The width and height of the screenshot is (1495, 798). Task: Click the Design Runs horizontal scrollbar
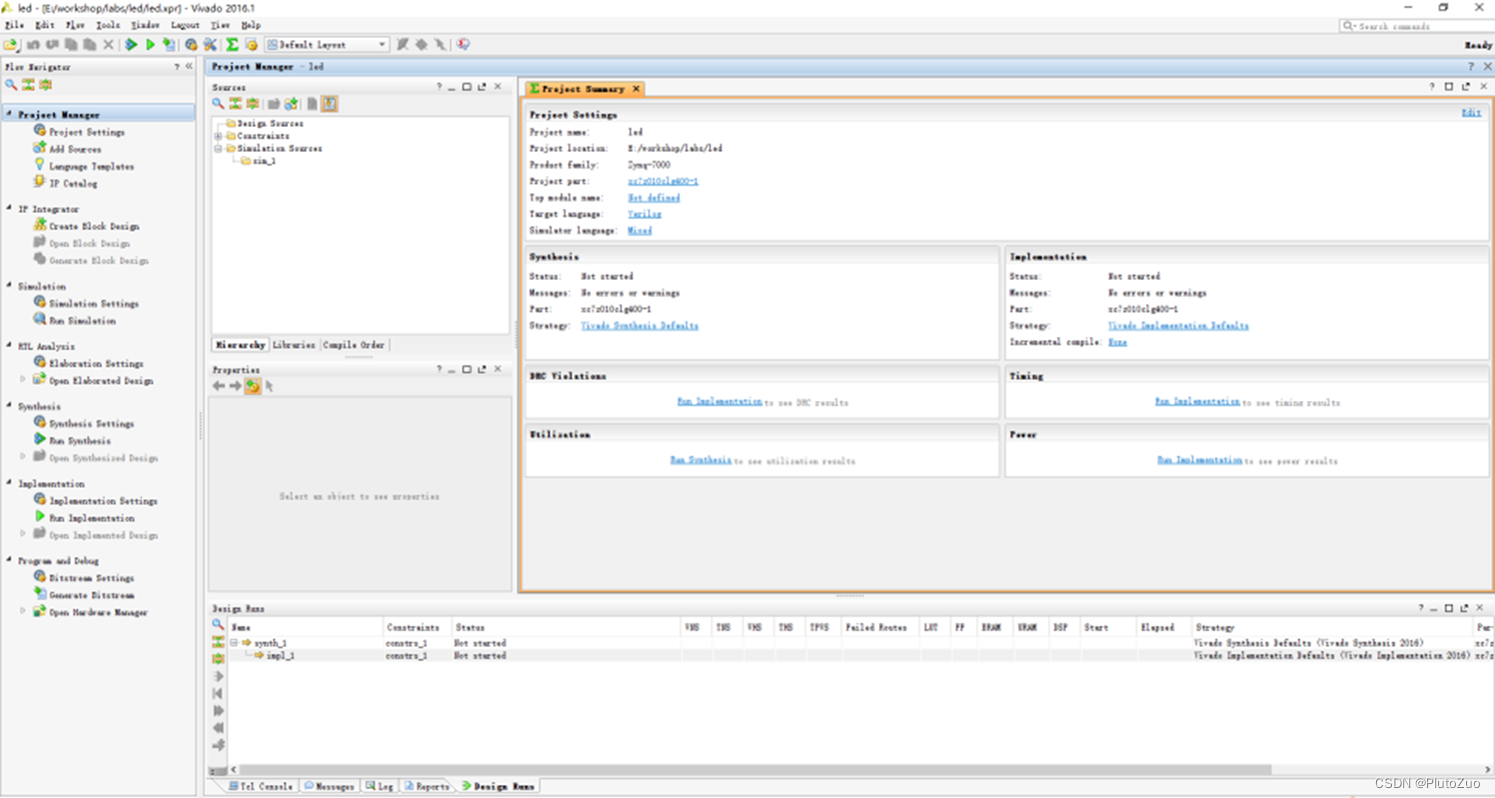pos(750,770)
